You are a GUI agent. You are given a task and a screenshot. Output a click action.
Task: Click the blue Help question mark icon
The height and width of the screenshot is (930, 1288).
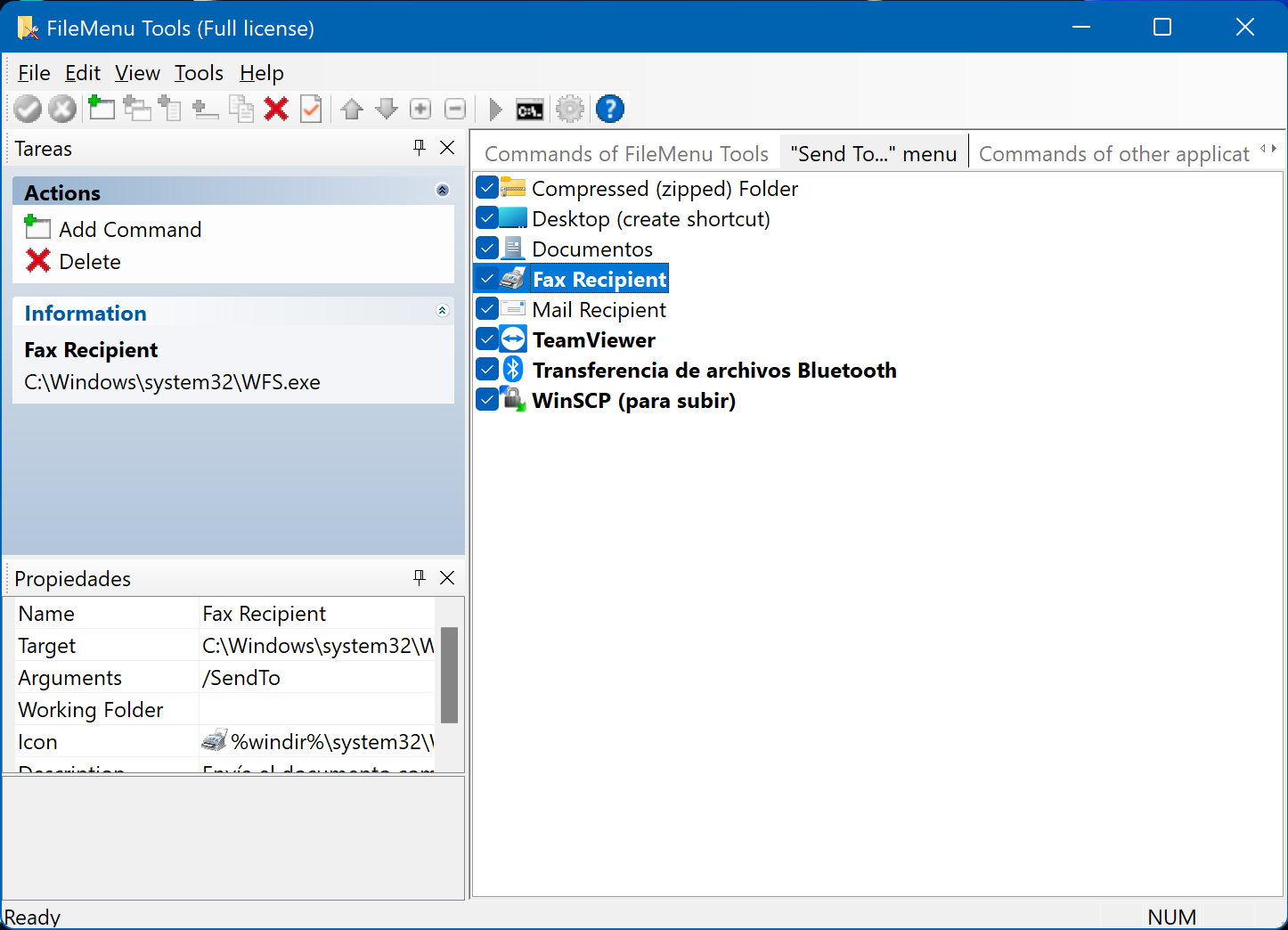[610, 109]
